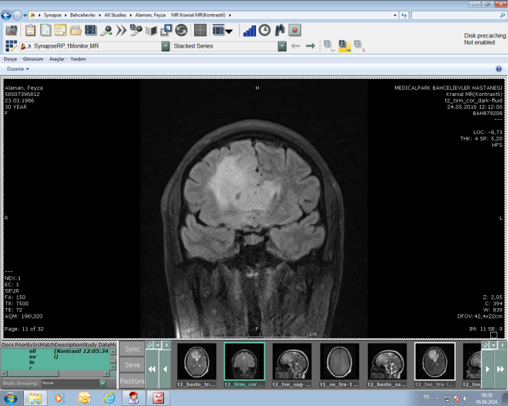Click the All Studies breadcrumb
The width and height of the screenshot is (508, 406).
[x=115, y=15]
